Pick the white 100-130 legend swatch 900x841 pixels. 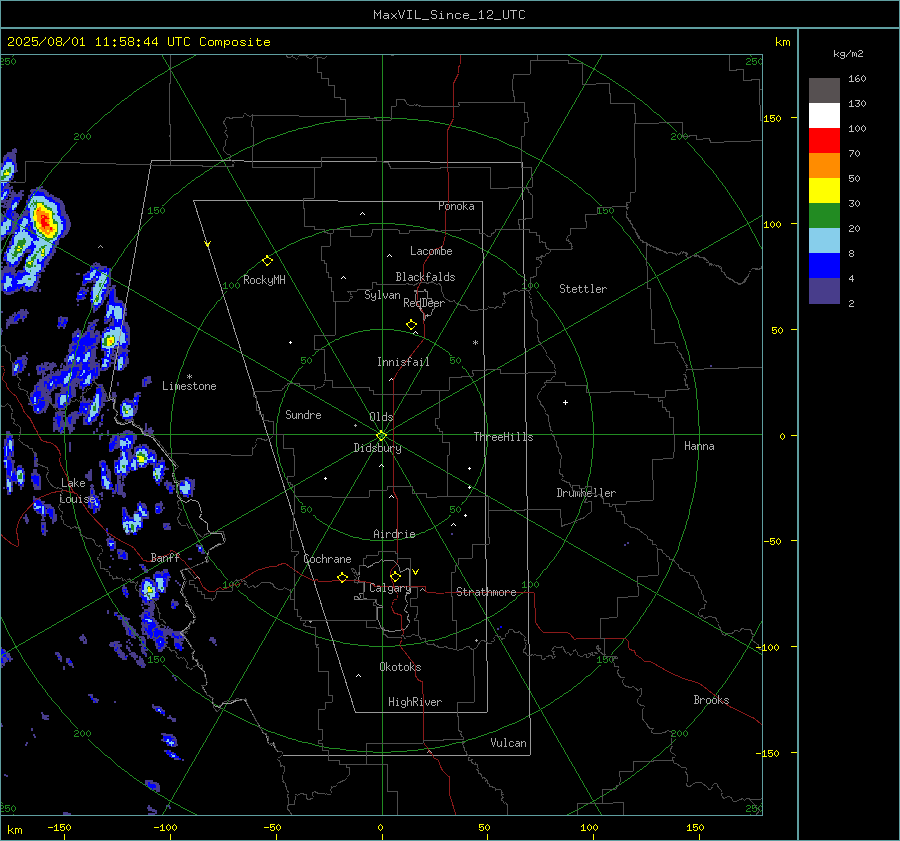[x=824, y=116]
